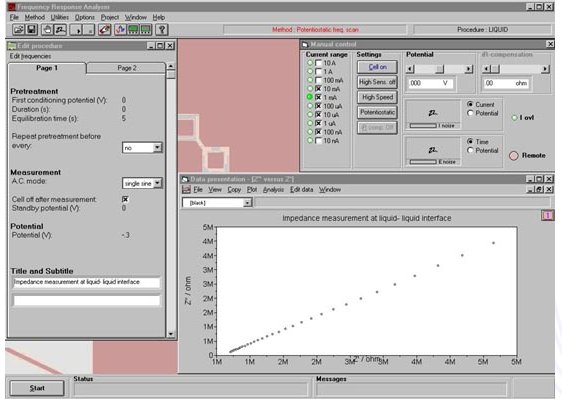Select the Potential radio under Current
Image resolution: width=562 pixels, height=399 pixels.
pyautogui.click(x=470, y=113)
